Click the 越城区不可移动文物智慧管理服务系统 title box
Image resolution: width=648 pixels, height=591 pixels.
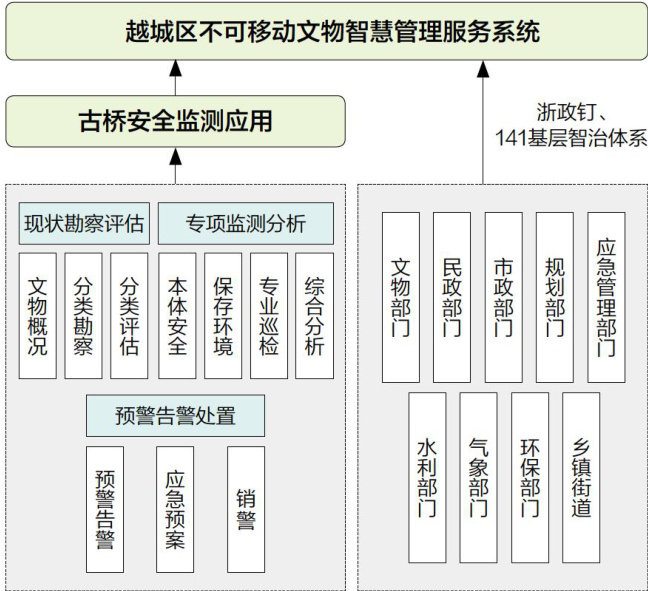pyautogui.click(x=324, y=32)
